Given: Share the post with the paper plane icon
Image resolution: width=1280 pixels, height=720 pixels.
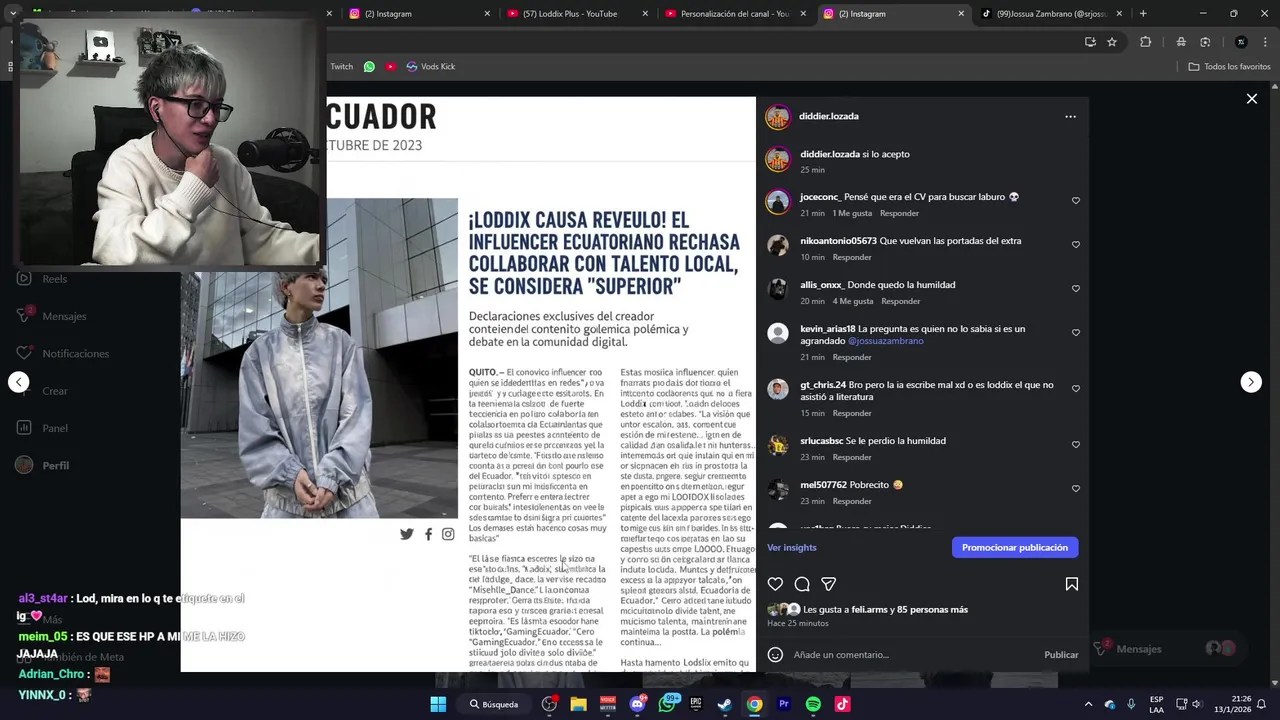Looking at the screenshot, I should point(828,584).
